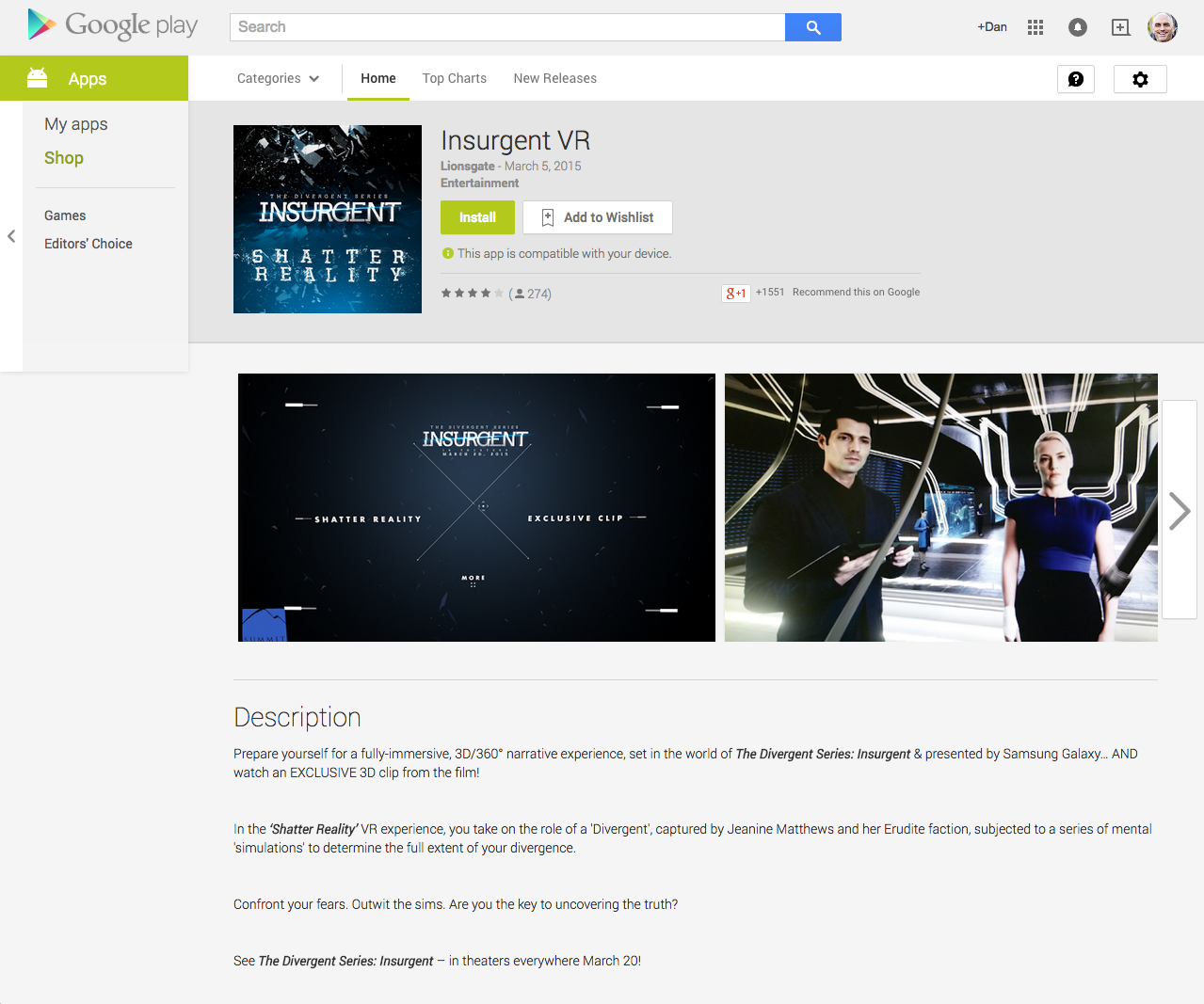Image resolution: width=1204 pixels, height=1004 pixels.
Task: Click the star rating display
Action: coord(473,294)
